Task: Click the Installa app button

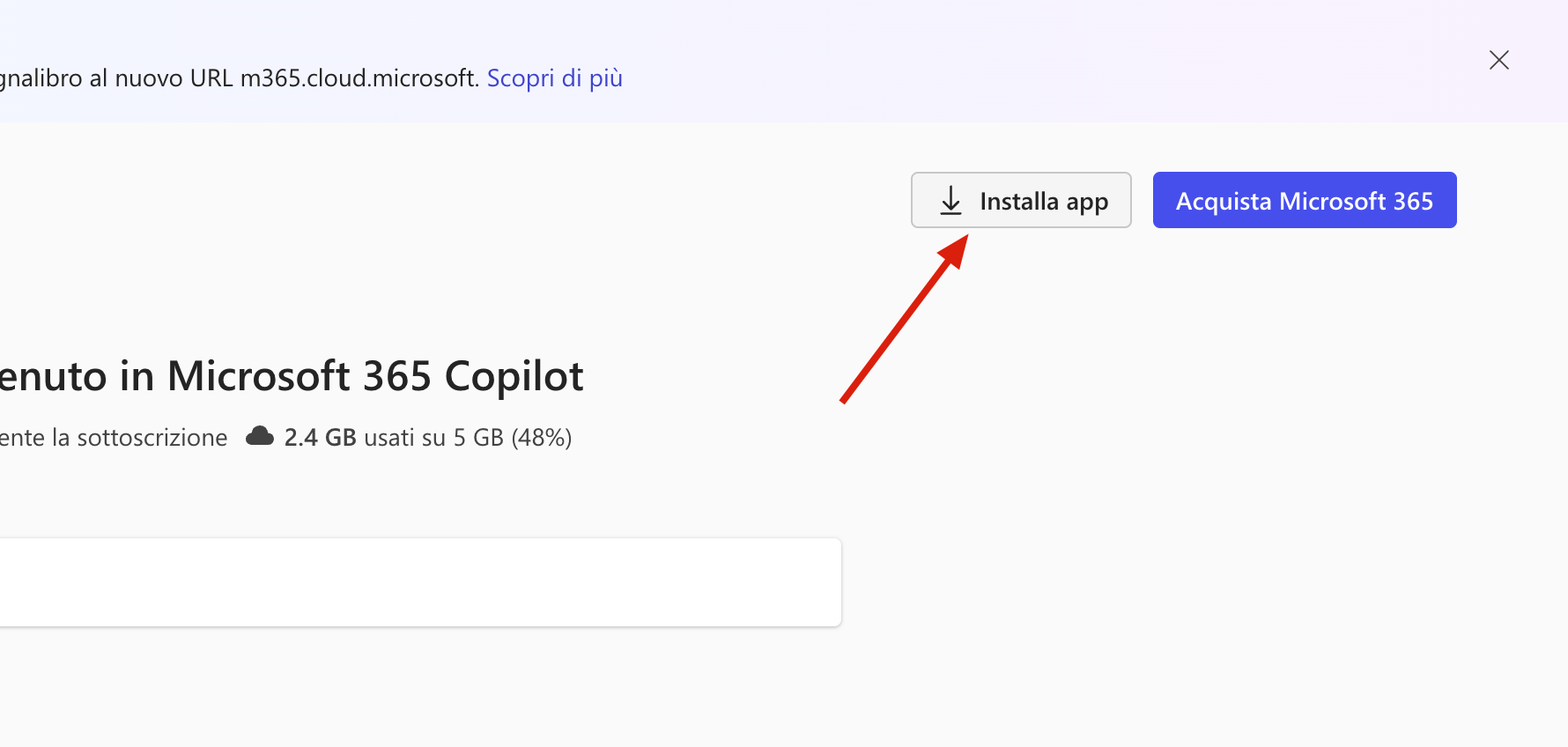Action: coord(1021,200)
